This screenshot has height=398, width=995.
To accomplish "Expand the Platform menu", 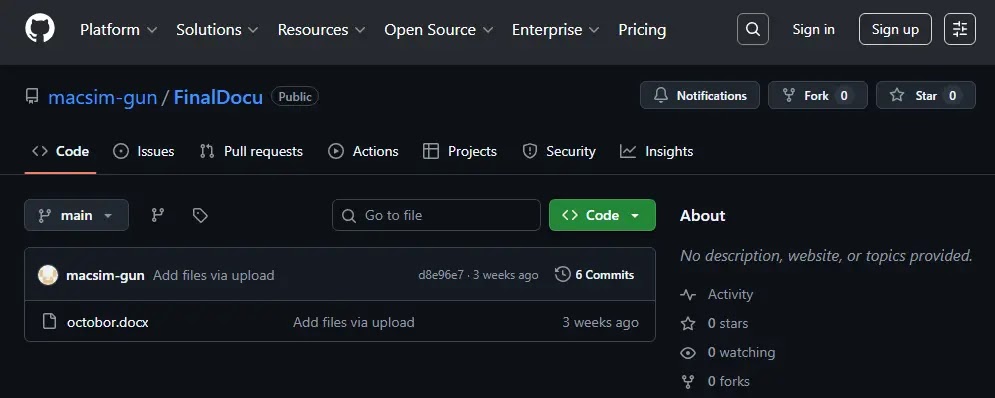I will click(118, 30).
